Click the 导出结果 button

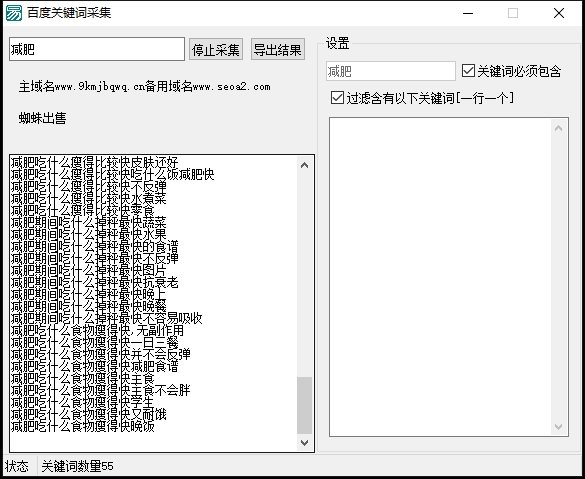[x=278, y=50]
